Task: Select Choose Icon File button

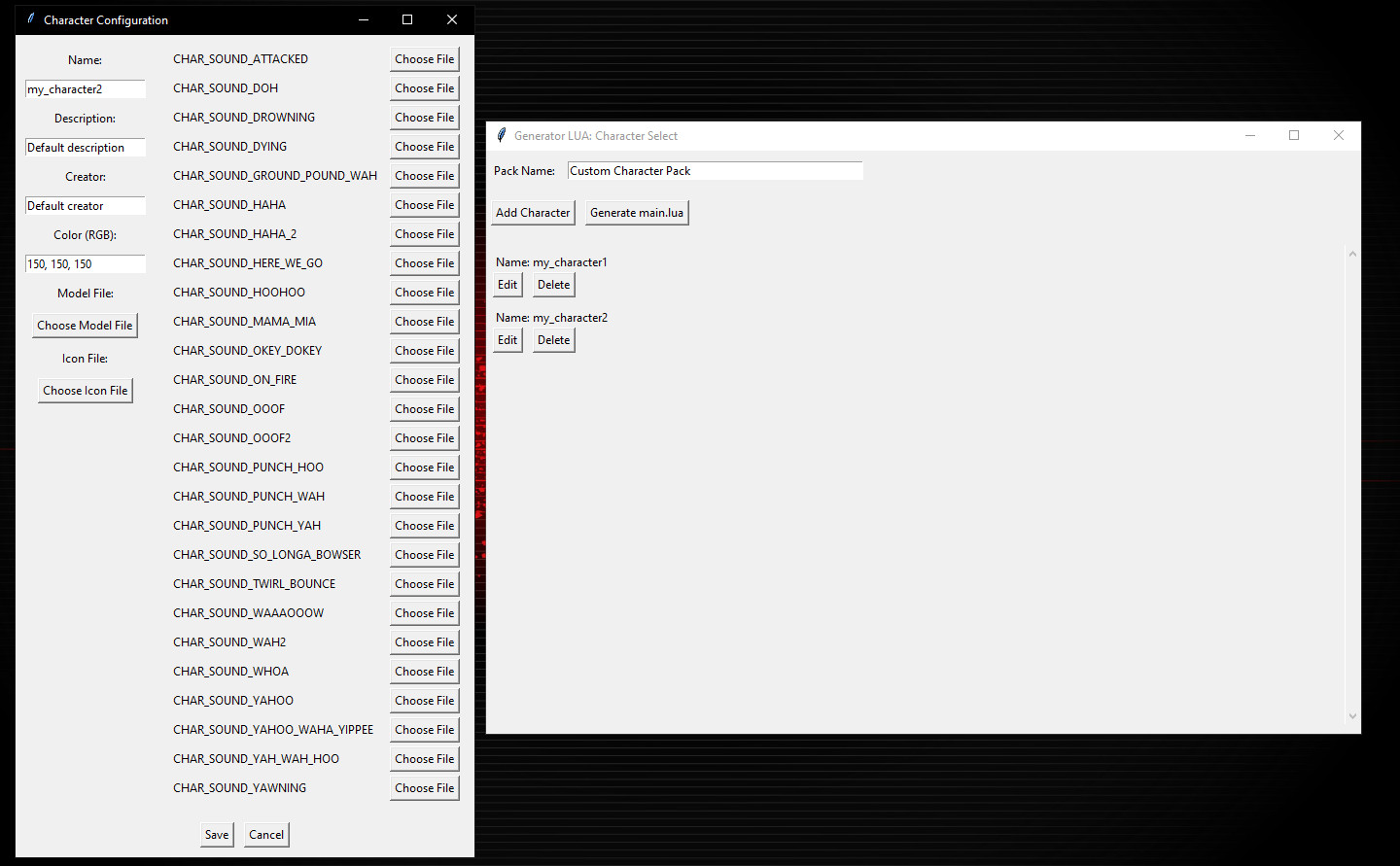Action: pyautogui.click(x=86, y=391)
